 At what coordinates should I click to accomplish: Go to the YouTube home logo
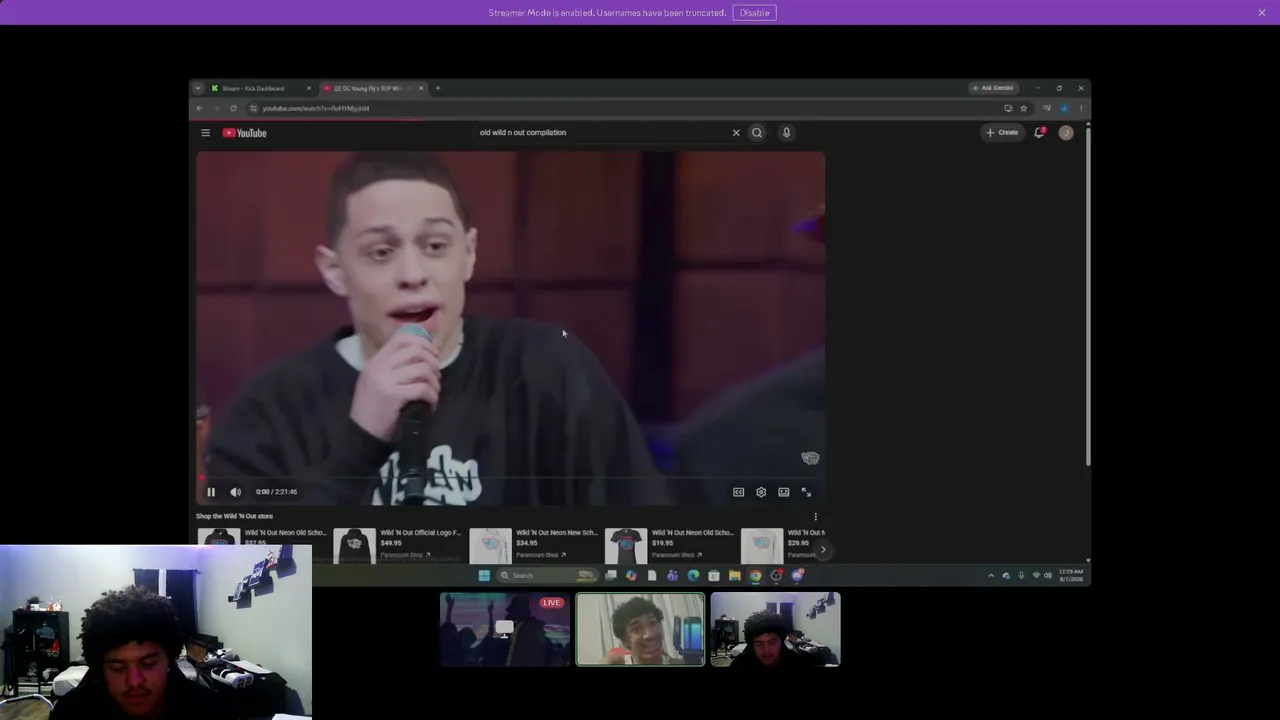(245, 133)
